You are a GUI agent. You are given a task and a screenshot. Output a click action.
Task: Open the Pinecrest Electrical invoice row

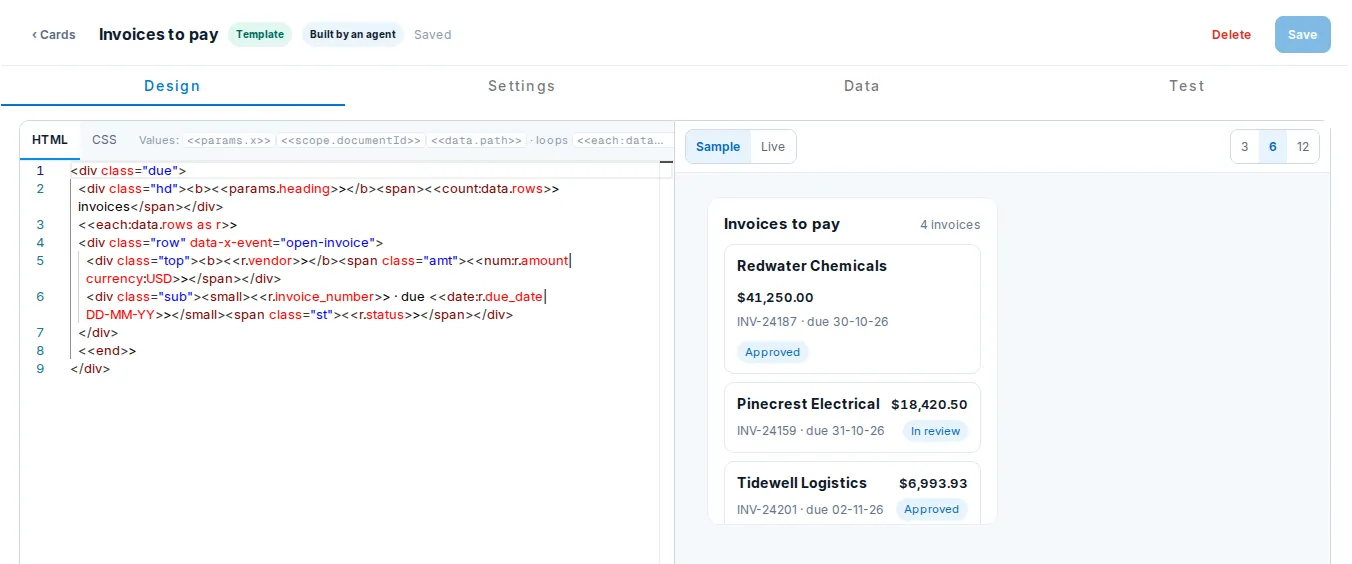click(852, 417)
